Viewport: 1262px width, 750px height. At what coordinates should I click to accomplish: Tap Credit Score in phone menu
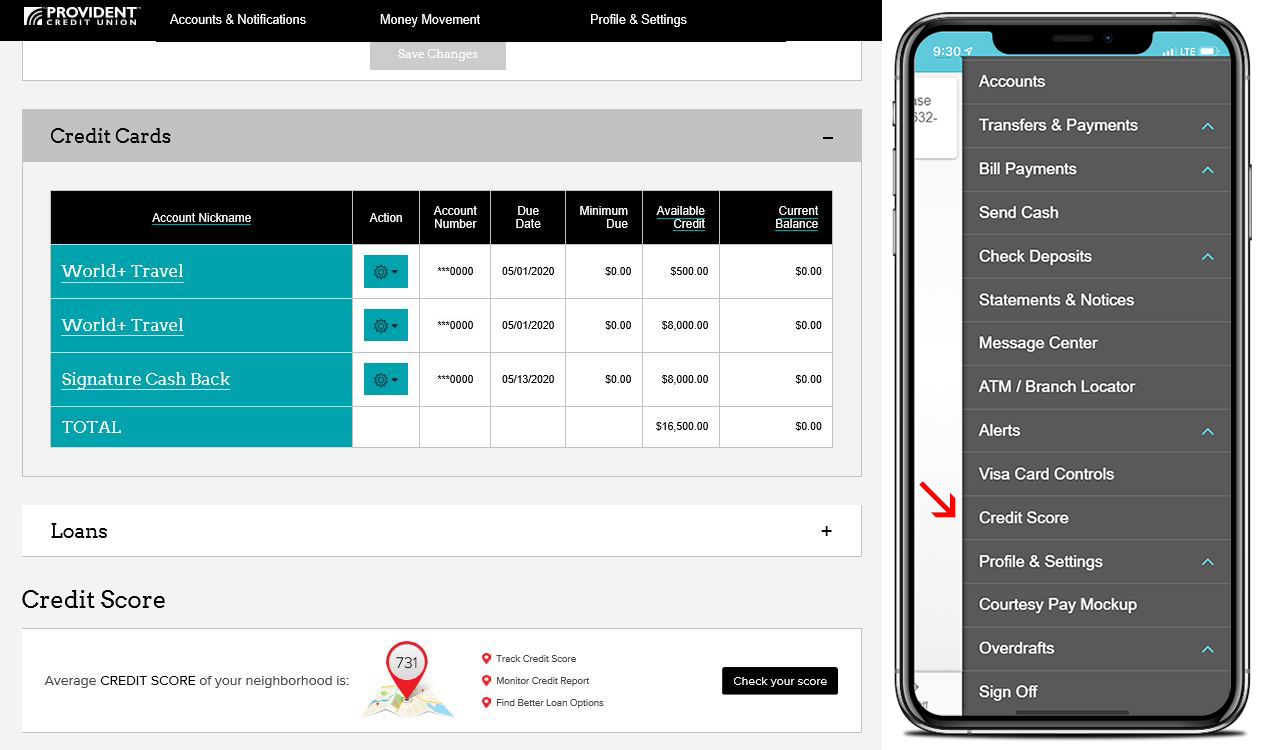point(1023,518)
